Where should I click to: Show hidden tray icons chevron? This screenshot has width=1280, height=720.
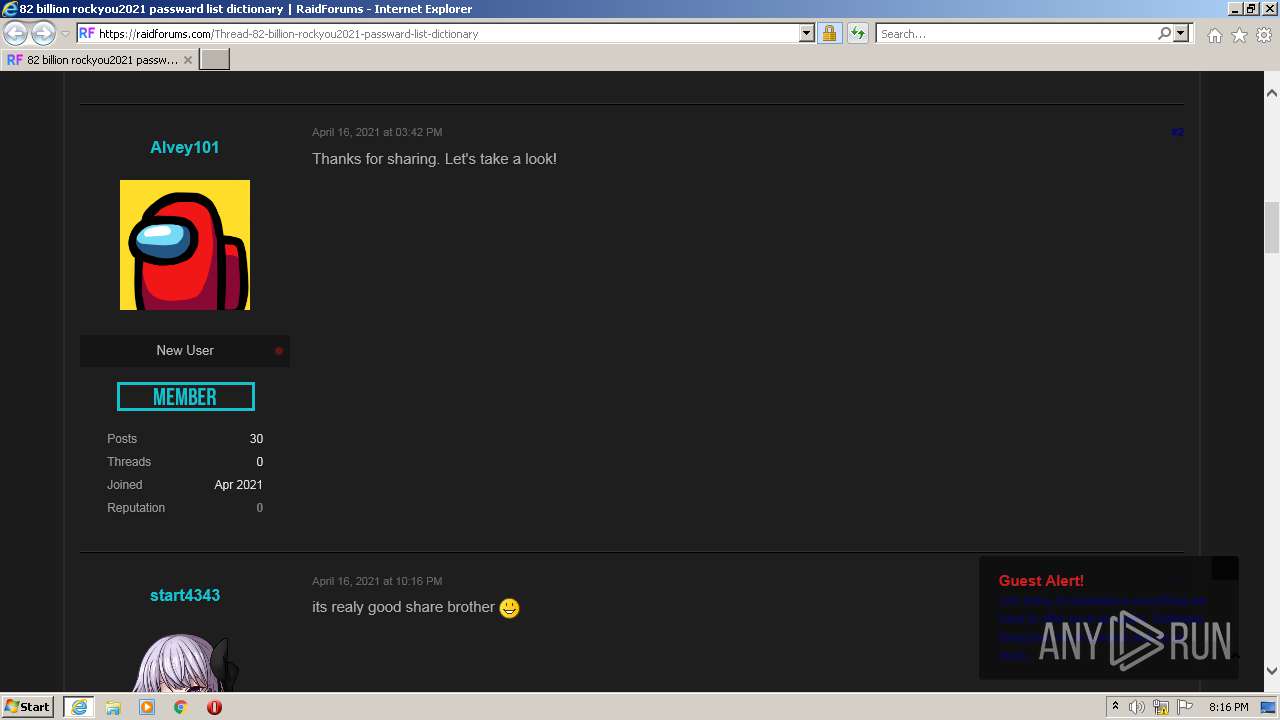coord(1115,707)
